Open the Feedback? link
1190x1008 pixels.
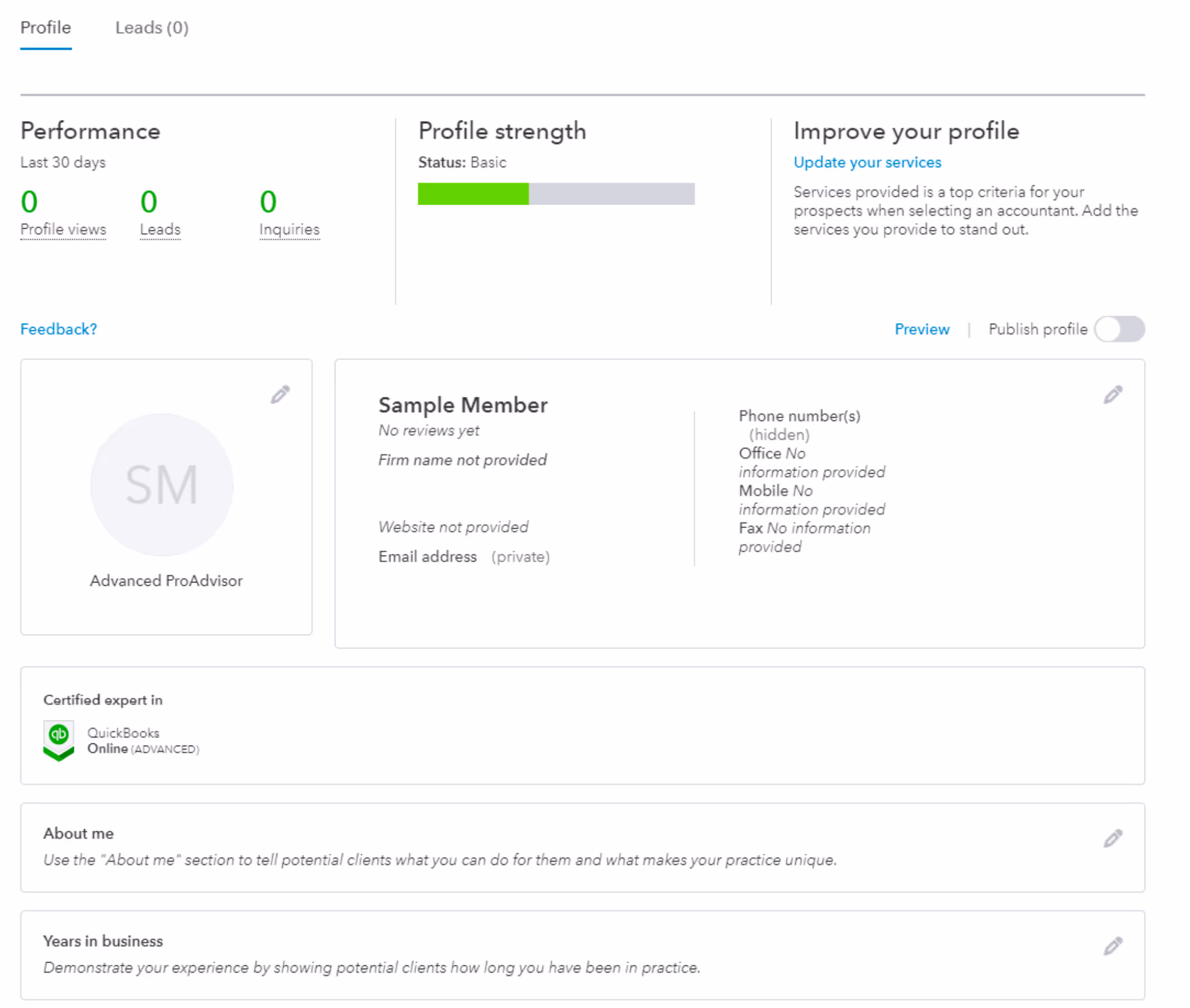click(x=59, y=329)
